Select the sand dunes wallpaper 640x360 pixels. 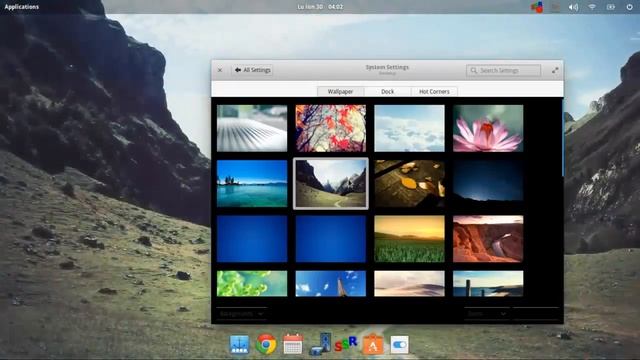(409, 283)
